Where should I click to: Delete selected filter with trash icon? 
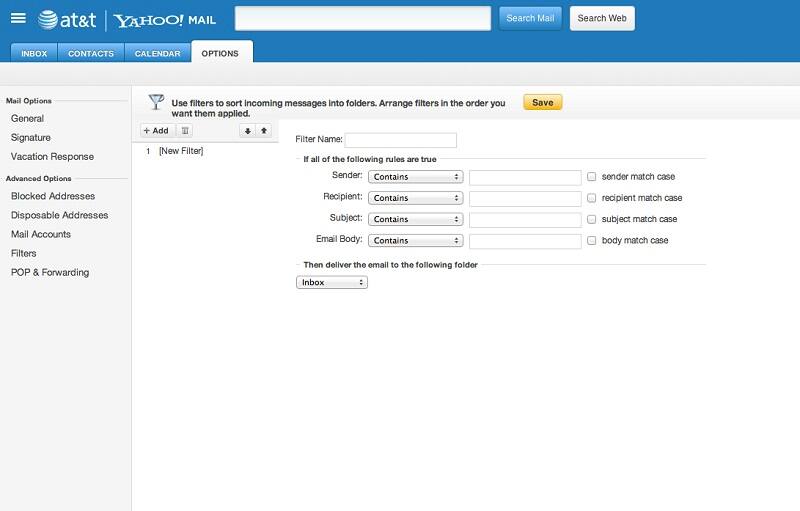(185, 130)
